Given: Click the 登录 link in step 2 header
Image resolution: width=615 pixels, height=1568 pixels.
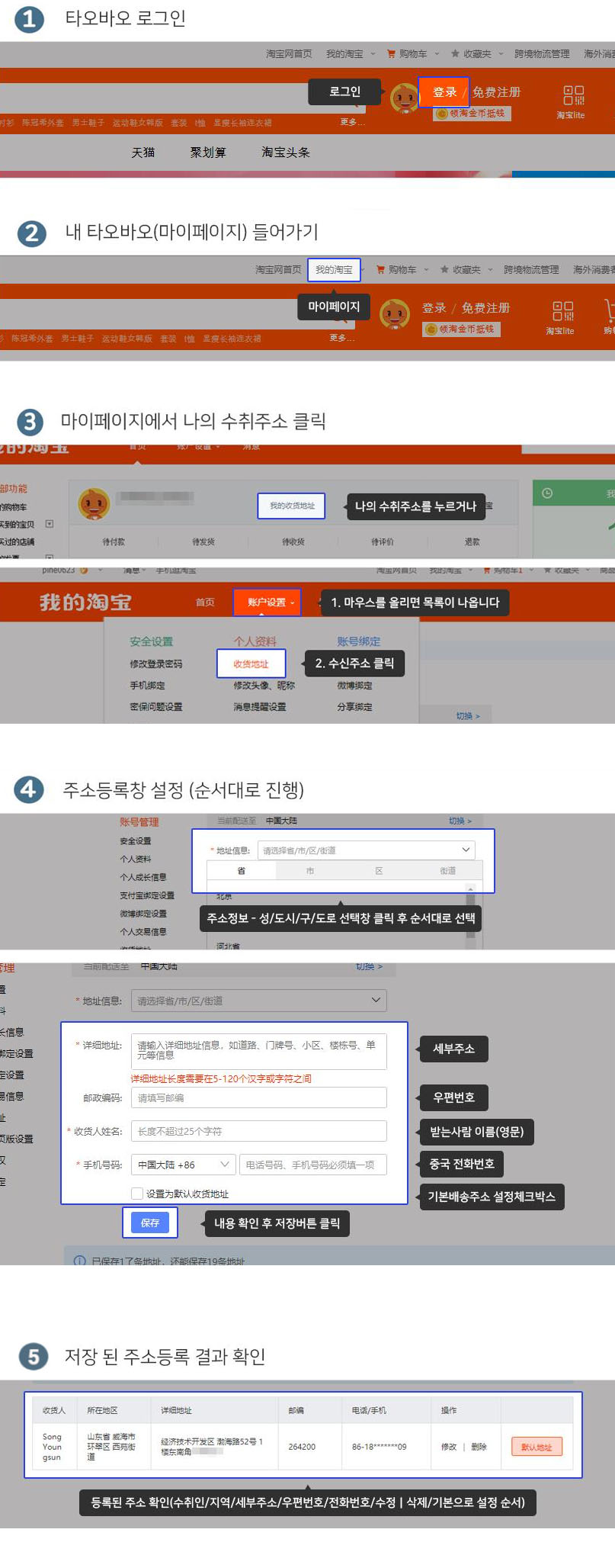Looking at the screenshot, I should click(x=434, y=308).
